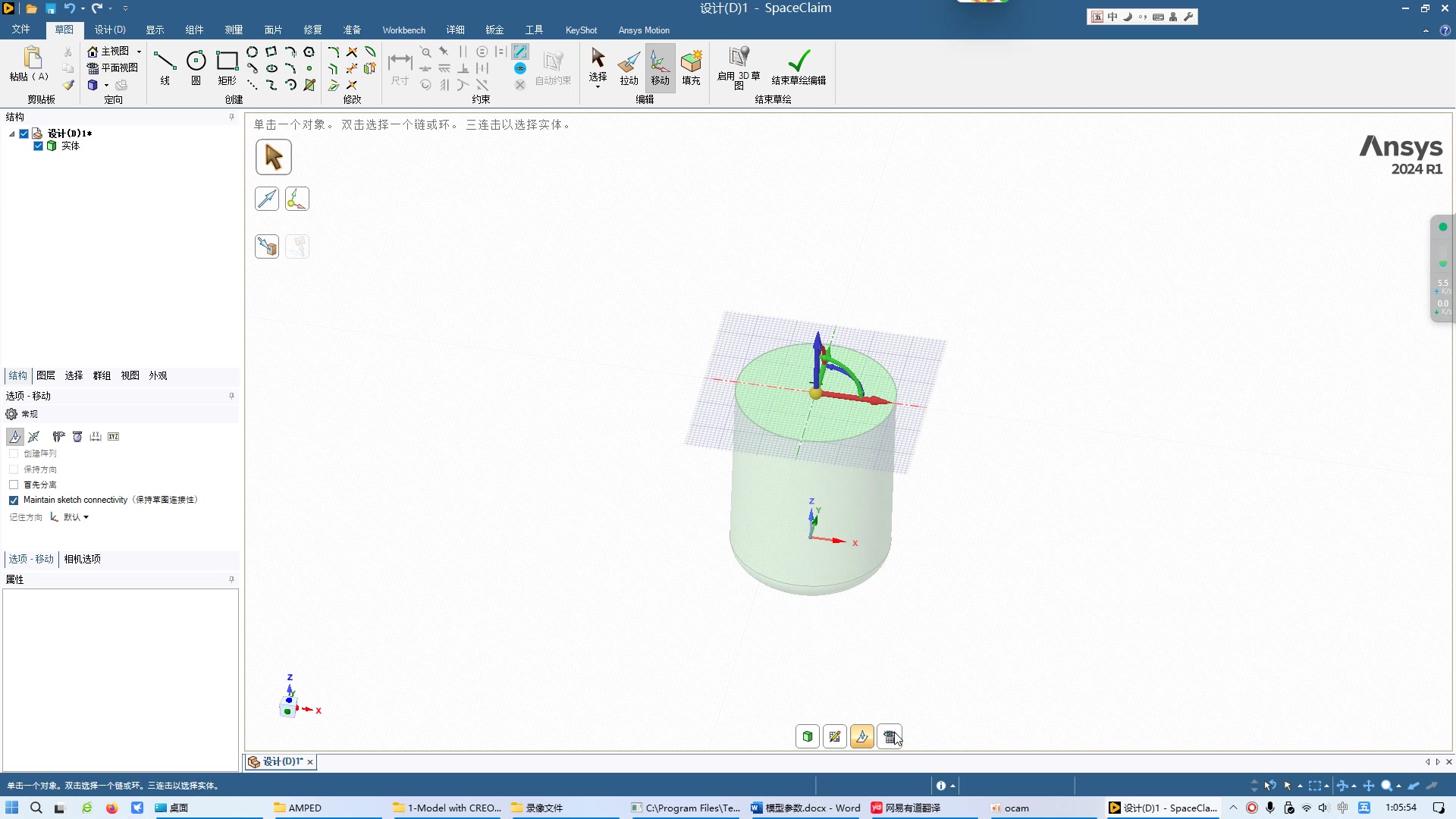The image size is (1456, 819).
Task: Click the select arrow guide button in viewport
Action: pos(273,157)
